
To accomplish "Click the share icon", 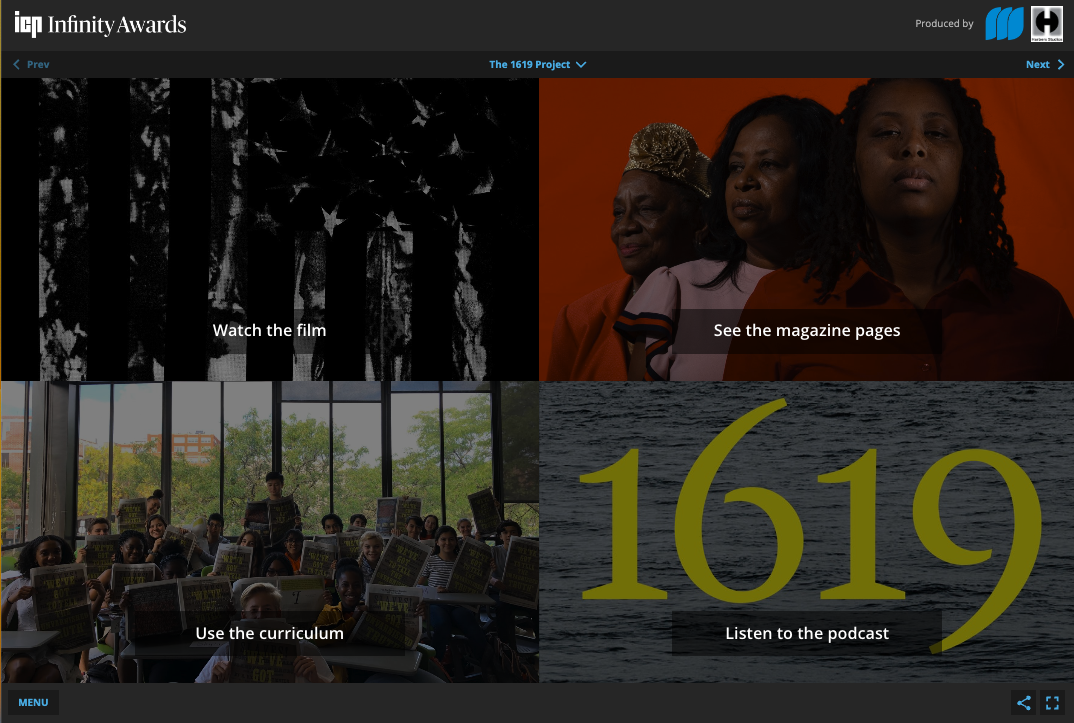I will [1024, 702].
